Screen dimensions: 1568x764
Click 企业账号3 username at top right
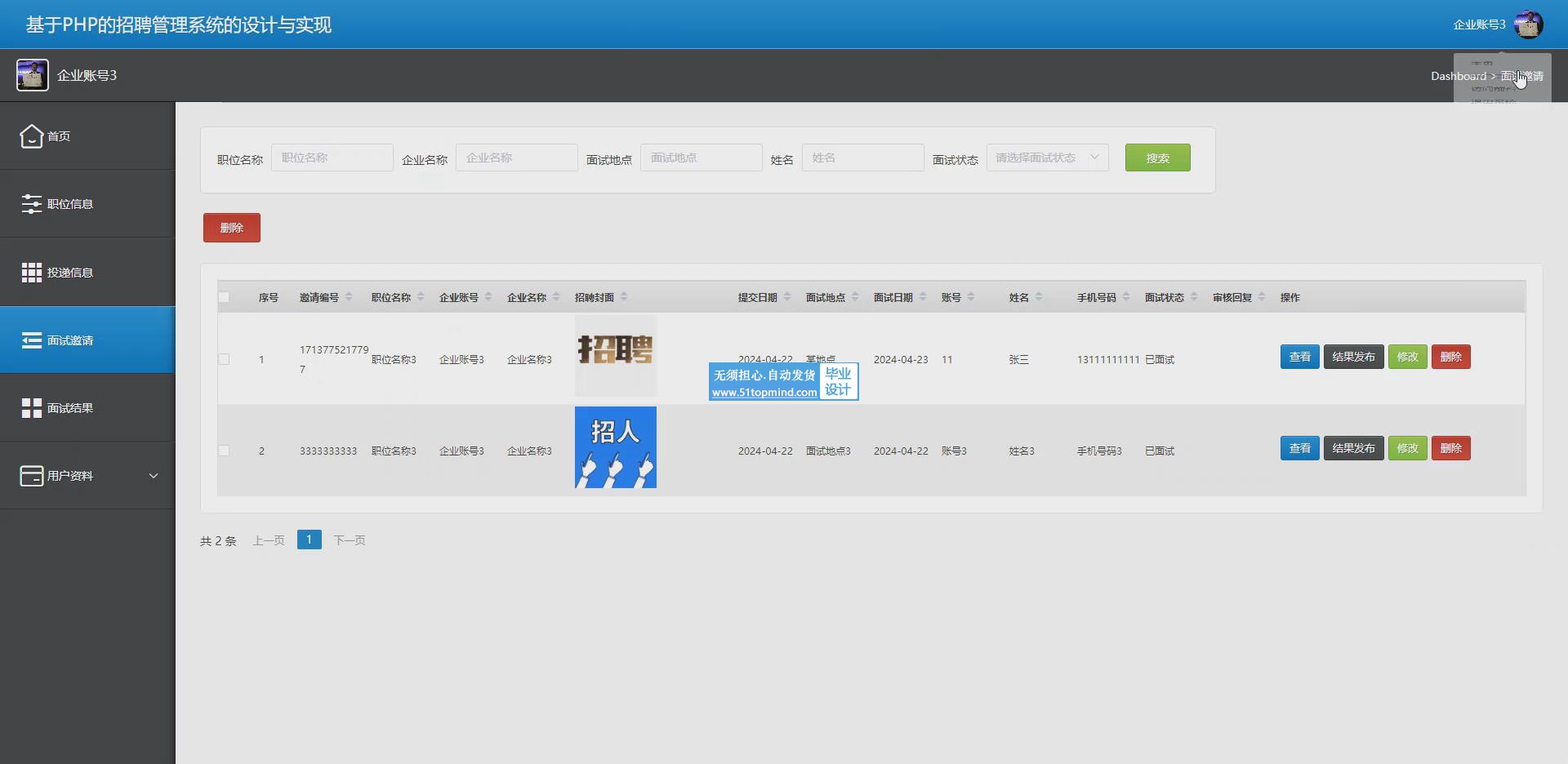pyautogui.click(x=1479, y=24)
